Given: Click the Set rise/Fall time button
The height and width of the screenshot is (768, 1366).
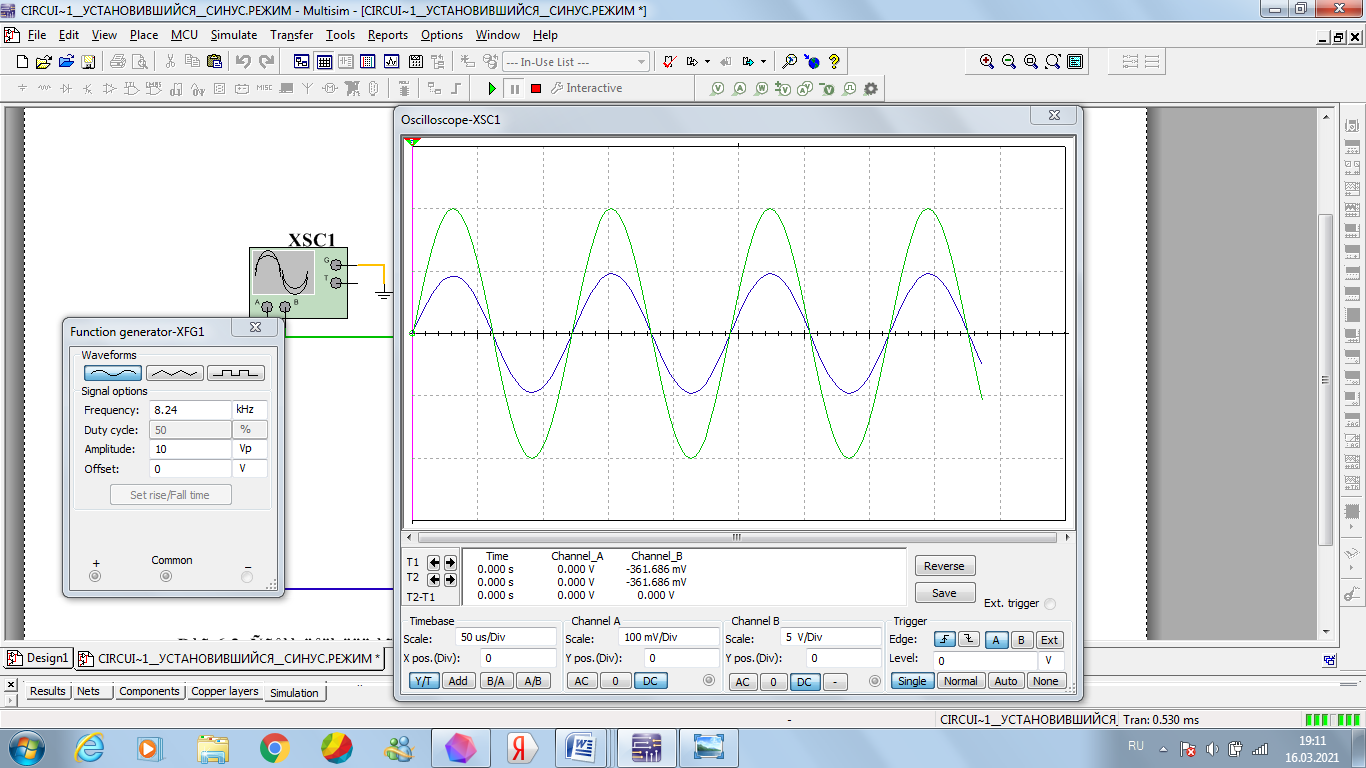Looking at the screenshot, I should (170, 495).
